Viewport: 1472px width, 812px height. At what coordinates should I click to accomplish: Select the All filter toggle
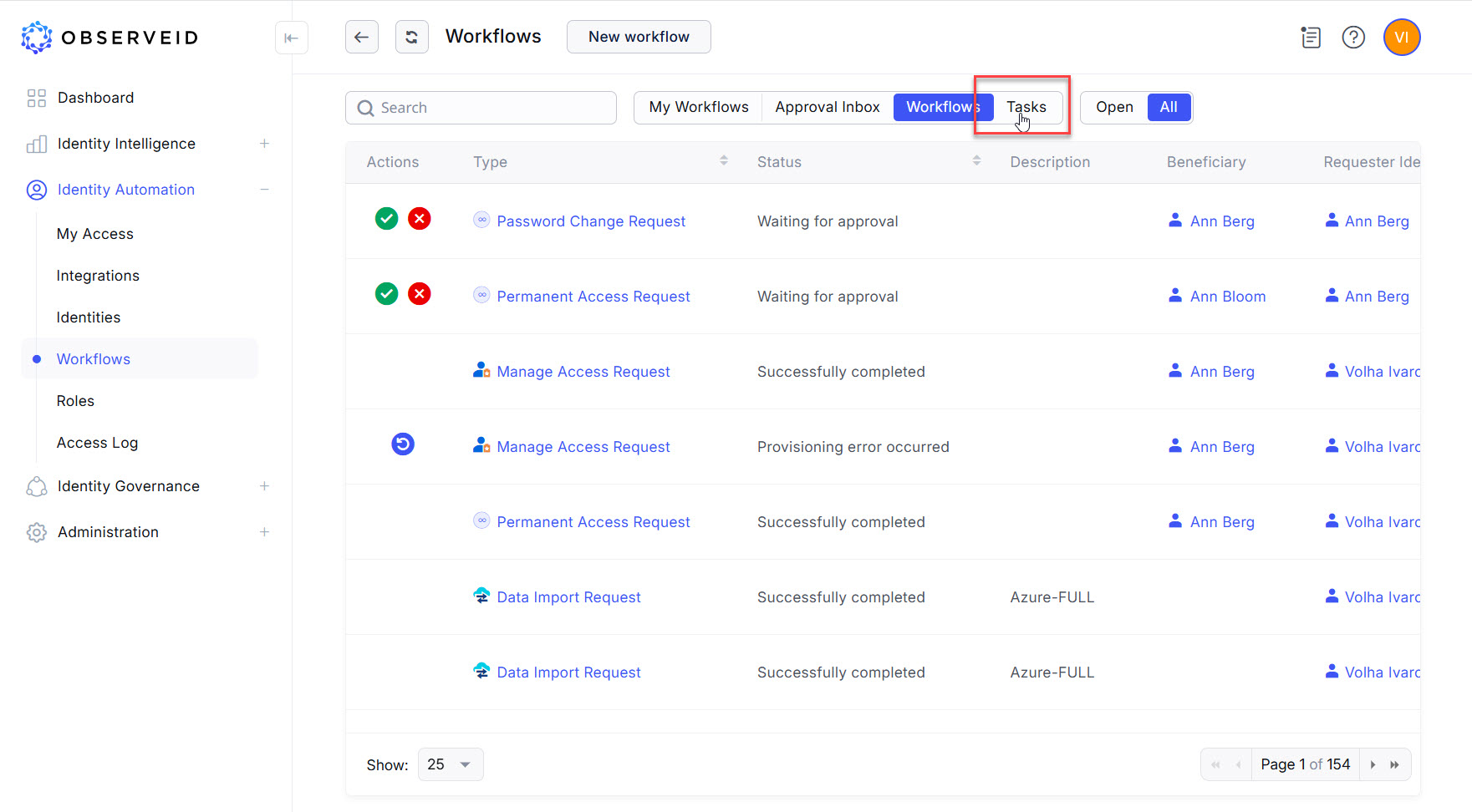pos(1168,107)
